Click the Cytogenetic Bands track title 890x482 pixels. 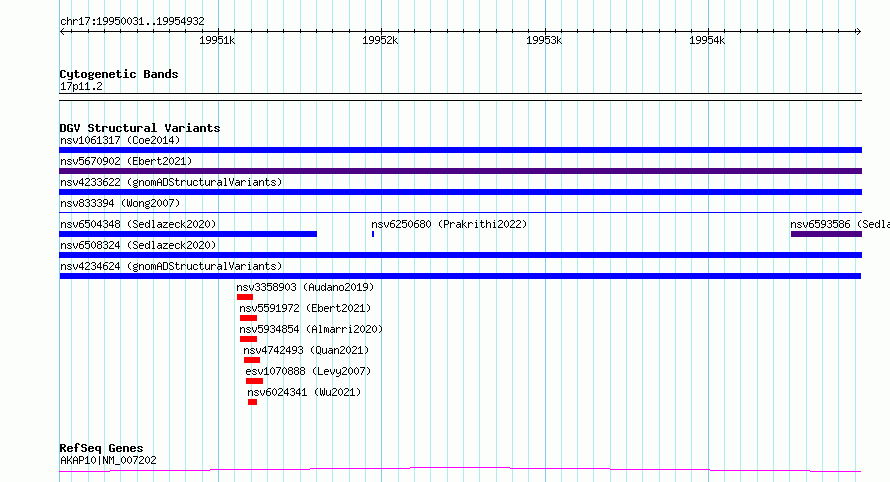coord(119,74)
